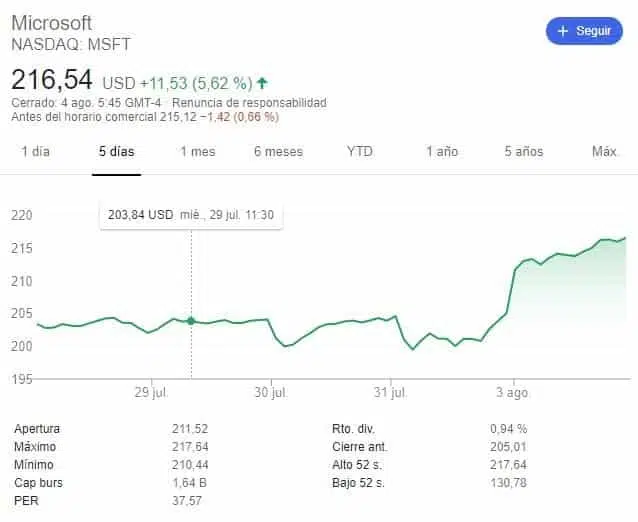Click the 216,54 price value
This screenshot has height=522, width=638.
(52, 80)
